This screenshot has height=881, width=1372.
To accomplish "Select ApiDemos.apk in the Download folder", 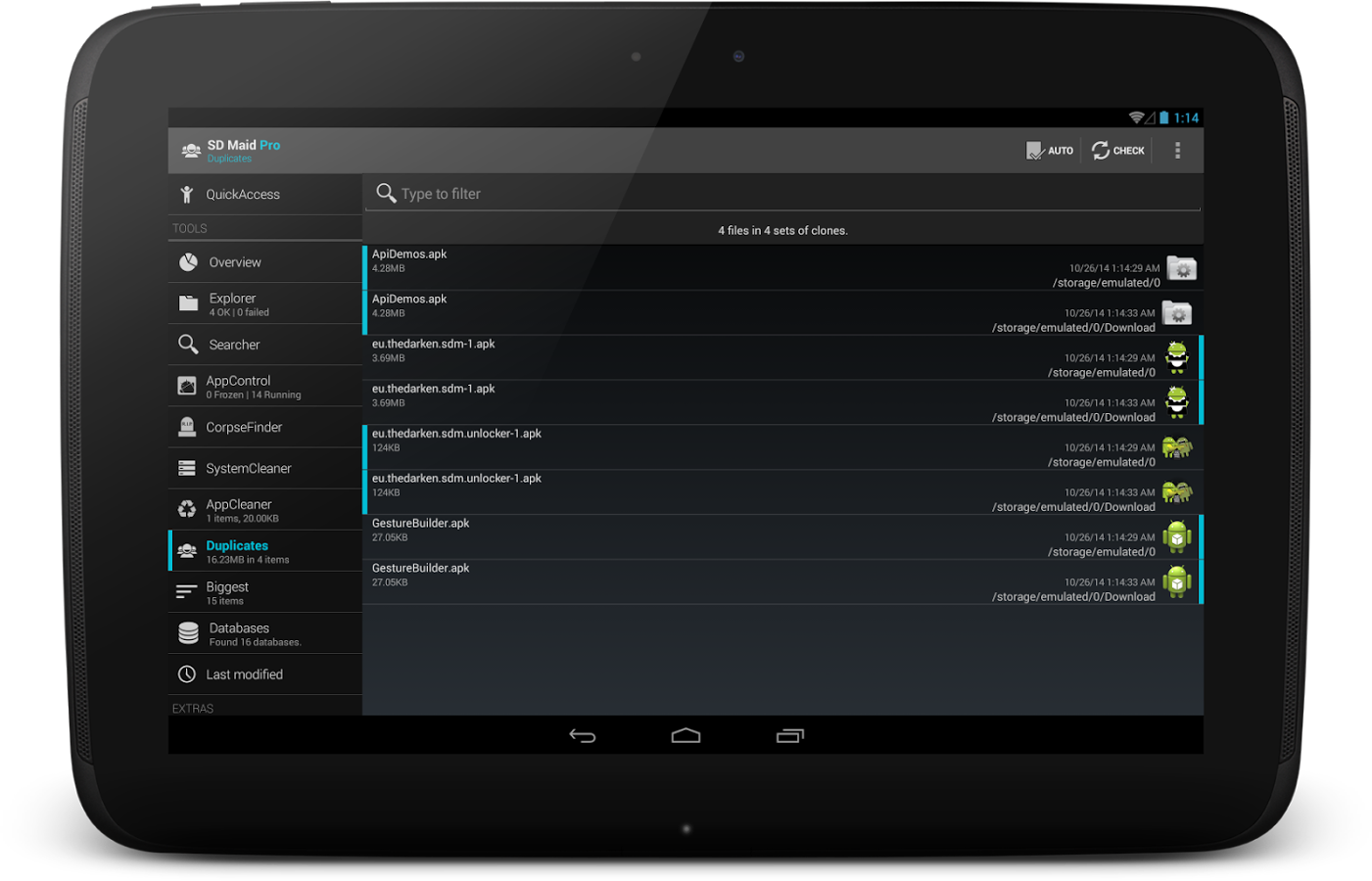I will [782, 312].
